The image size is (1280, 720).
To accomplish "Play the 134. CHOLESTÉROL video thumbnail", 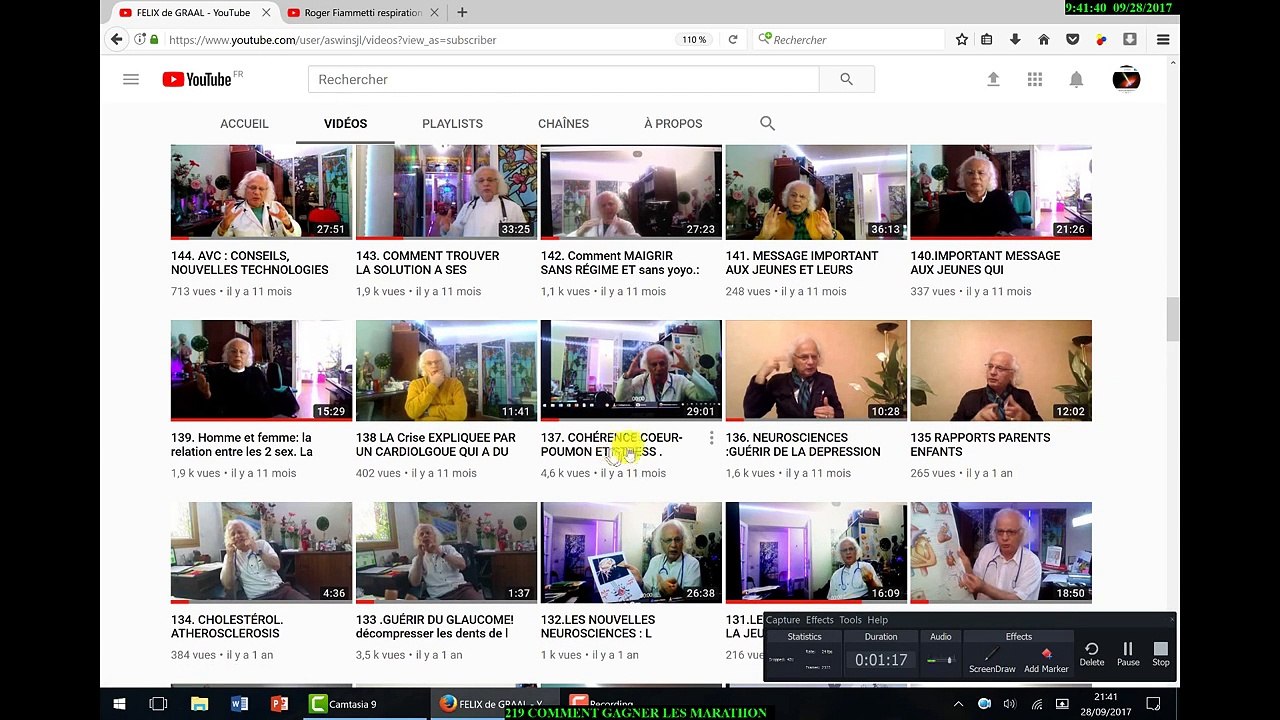I will coord(261,553).
